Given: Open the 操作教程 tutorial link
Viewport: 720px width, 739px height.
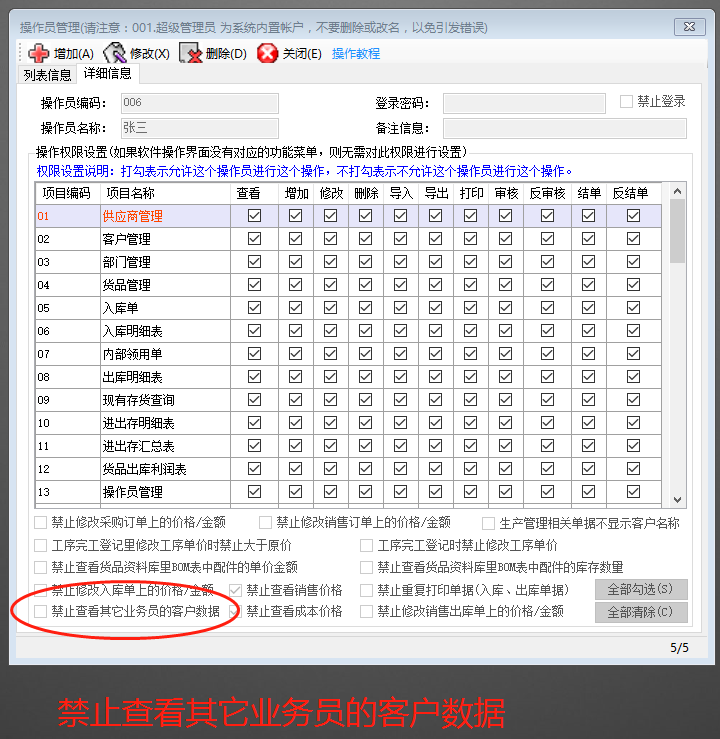Looking at the screenshot, I should (x=356, y=54).
